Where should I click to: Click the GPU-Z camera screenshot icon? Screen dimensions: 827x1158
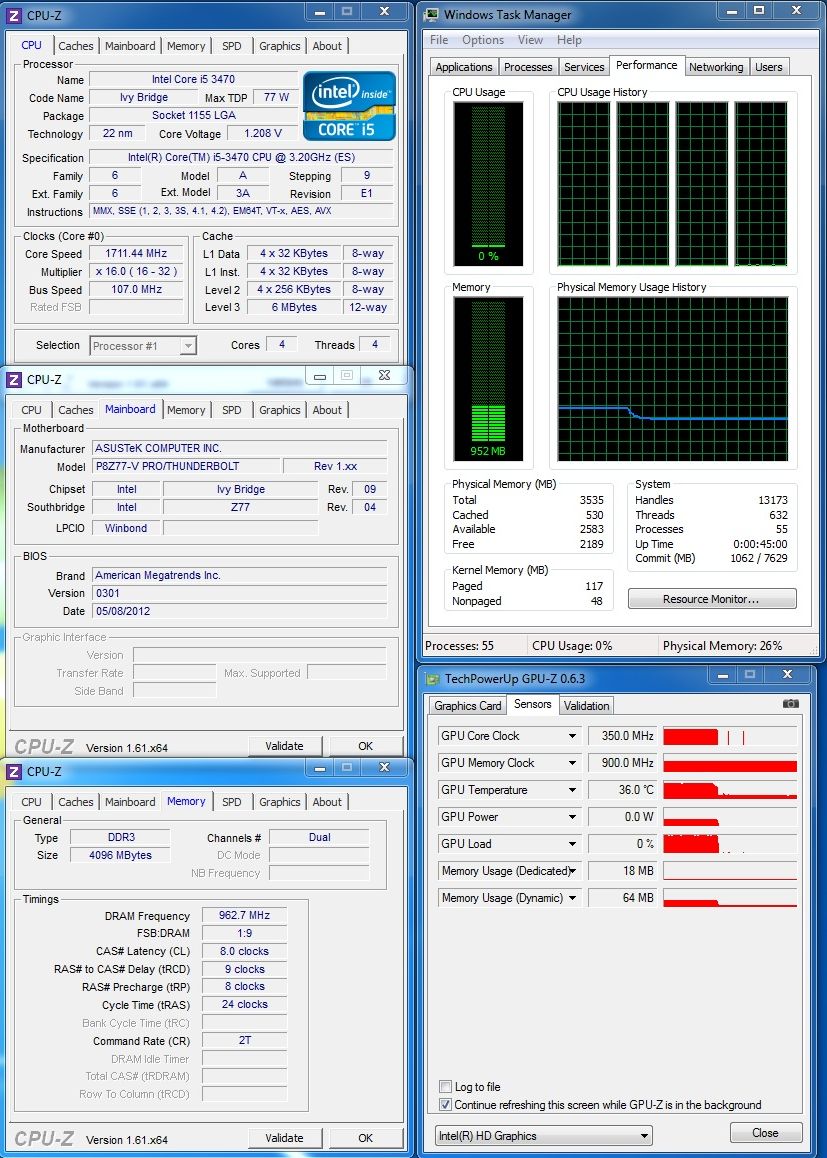pyautogui.click(x=791, y=704)
